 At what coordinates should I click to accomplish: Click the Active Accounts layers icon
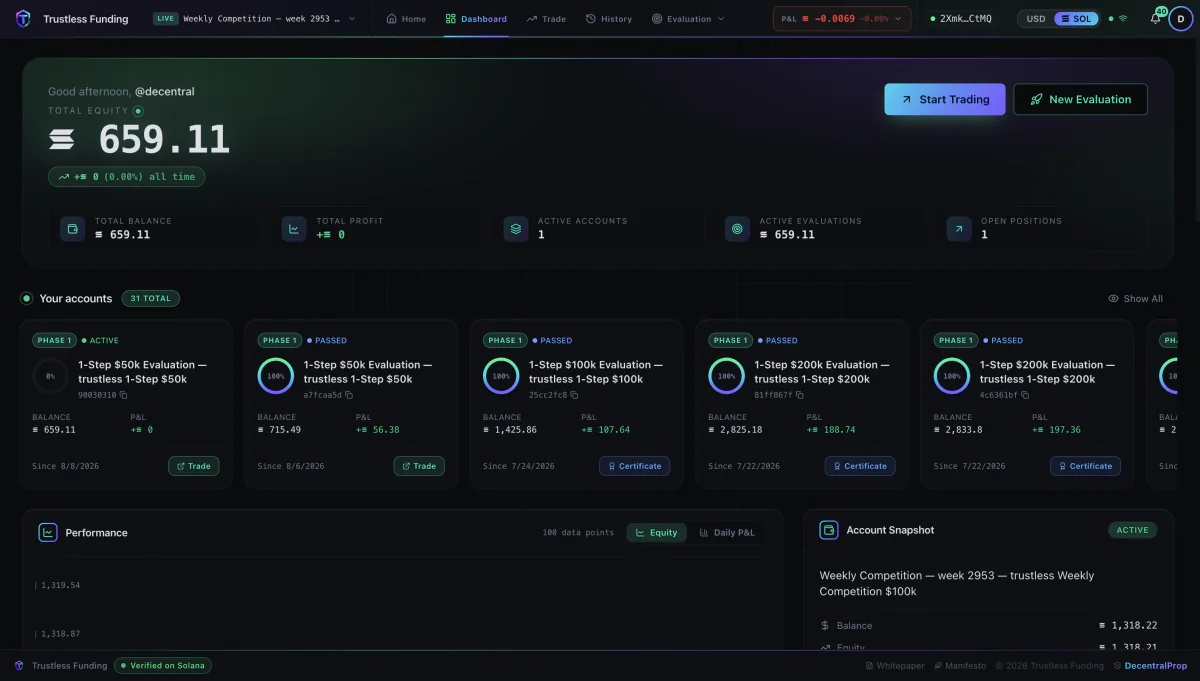pyautogui.click(x=515, y=228)
